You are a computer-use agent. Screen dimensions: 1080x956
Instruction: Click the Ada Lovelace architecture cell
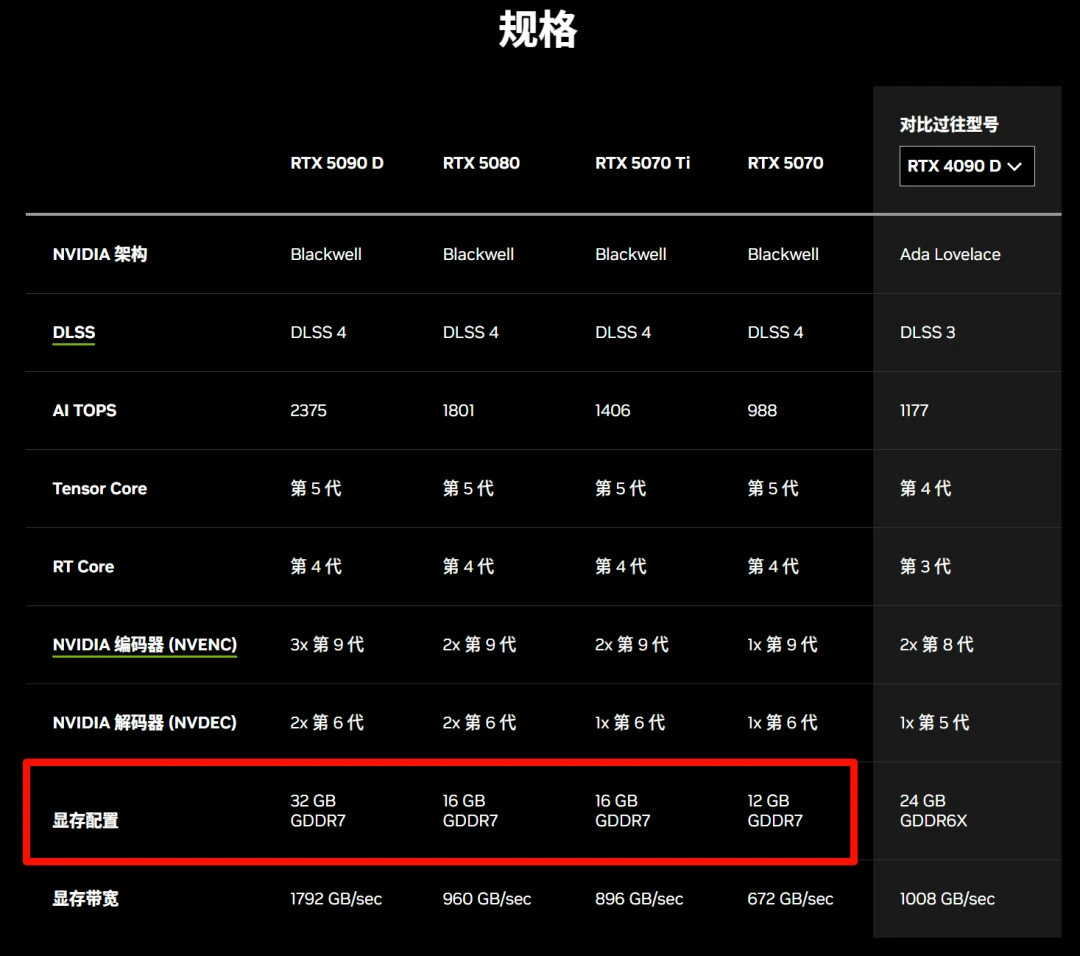(950, 254)
